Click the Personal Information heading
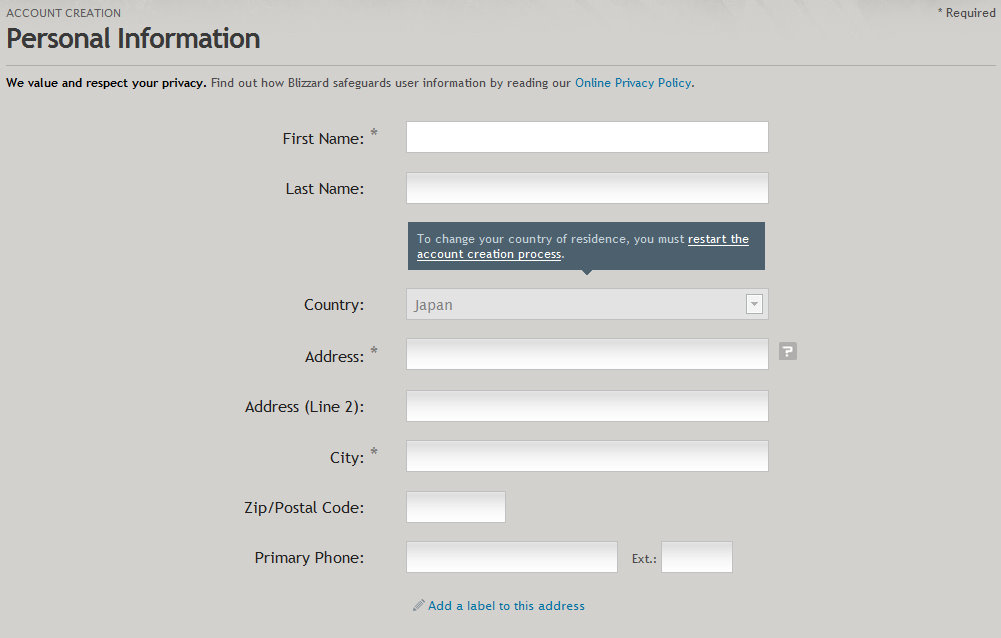 (x=133, y=39)
